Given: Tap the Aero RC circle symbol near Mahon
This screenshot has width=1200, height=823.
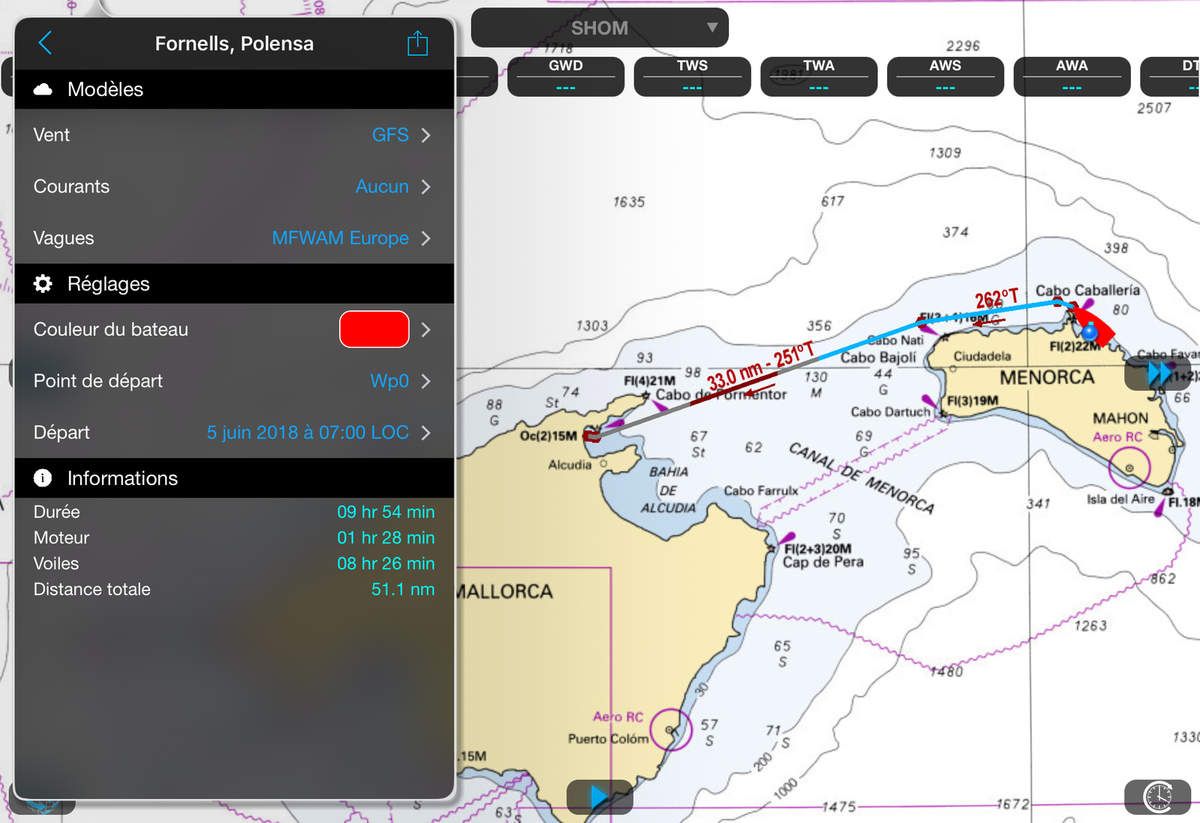Looking at the screenshot, I should pyautogui.click(x=1131, y=468).
